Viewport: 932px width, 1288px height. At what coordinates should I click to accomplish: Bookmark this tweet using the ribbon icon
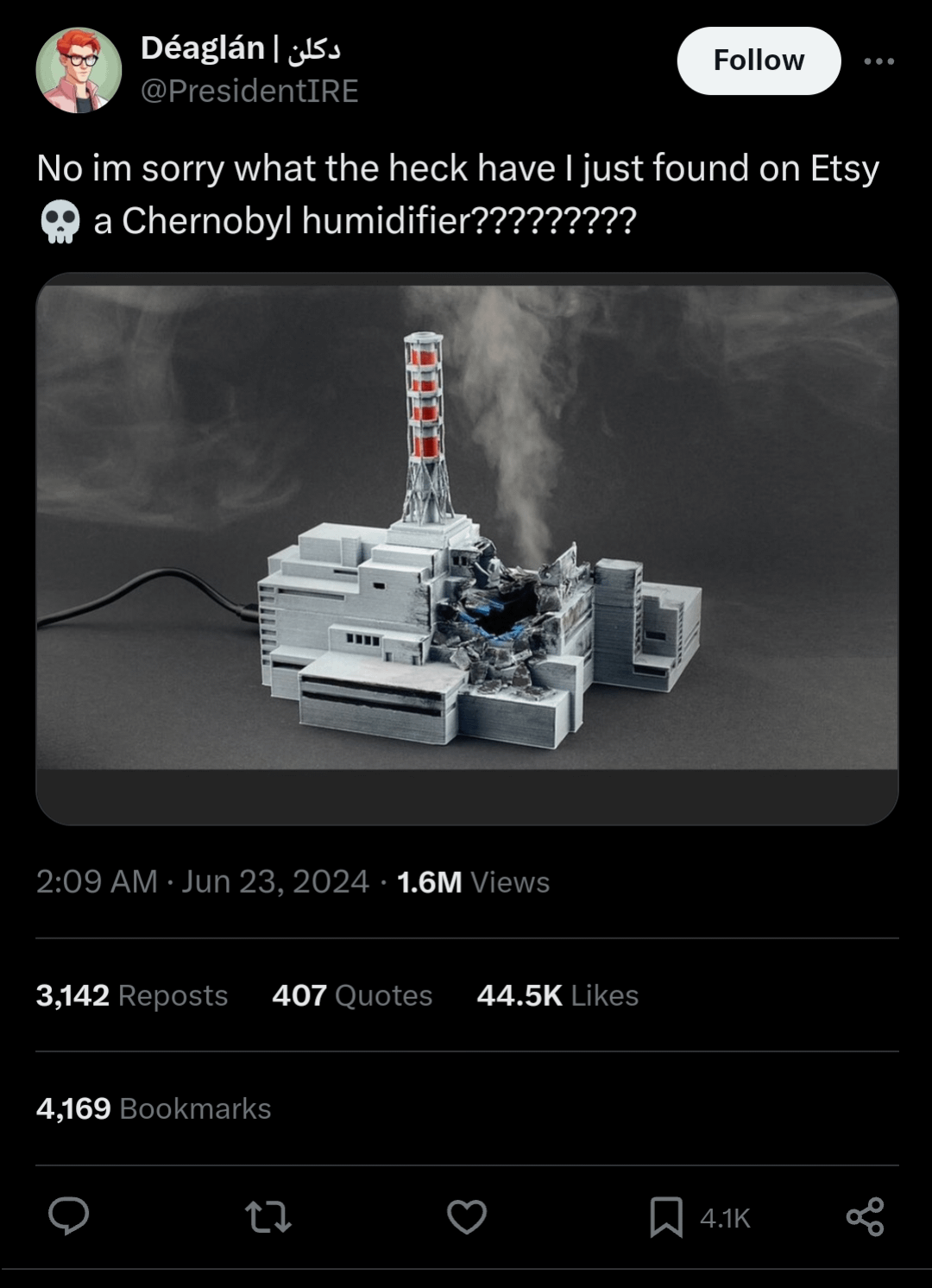pos(665,1217)
